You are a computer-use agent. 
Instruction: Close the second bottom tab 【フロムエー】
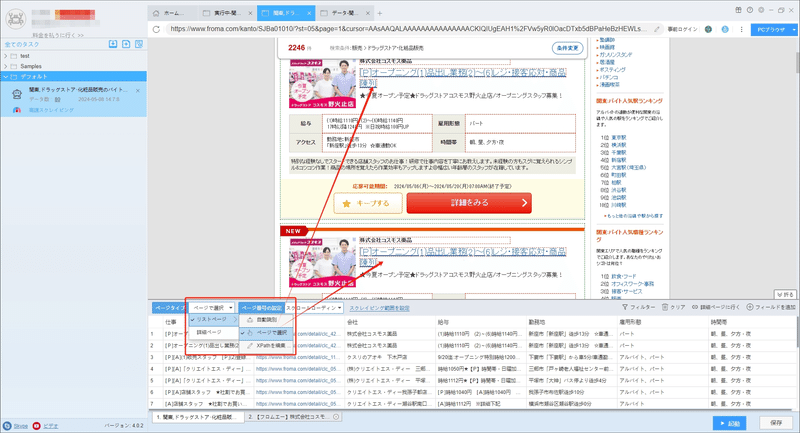[336, 417]
